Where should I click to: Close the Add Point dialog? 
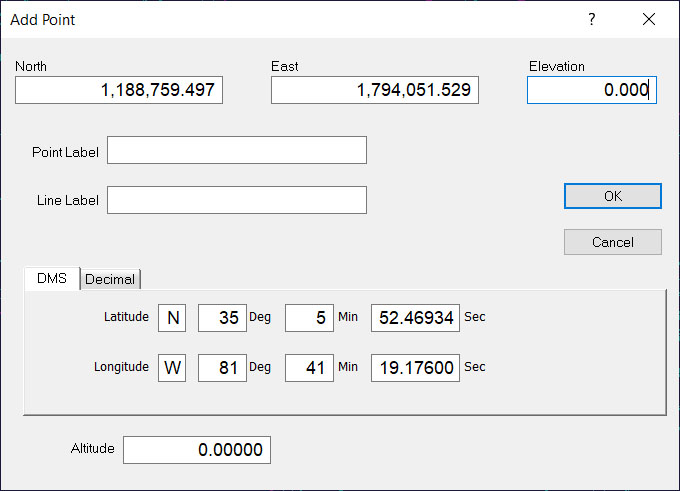tap(649, 19)
